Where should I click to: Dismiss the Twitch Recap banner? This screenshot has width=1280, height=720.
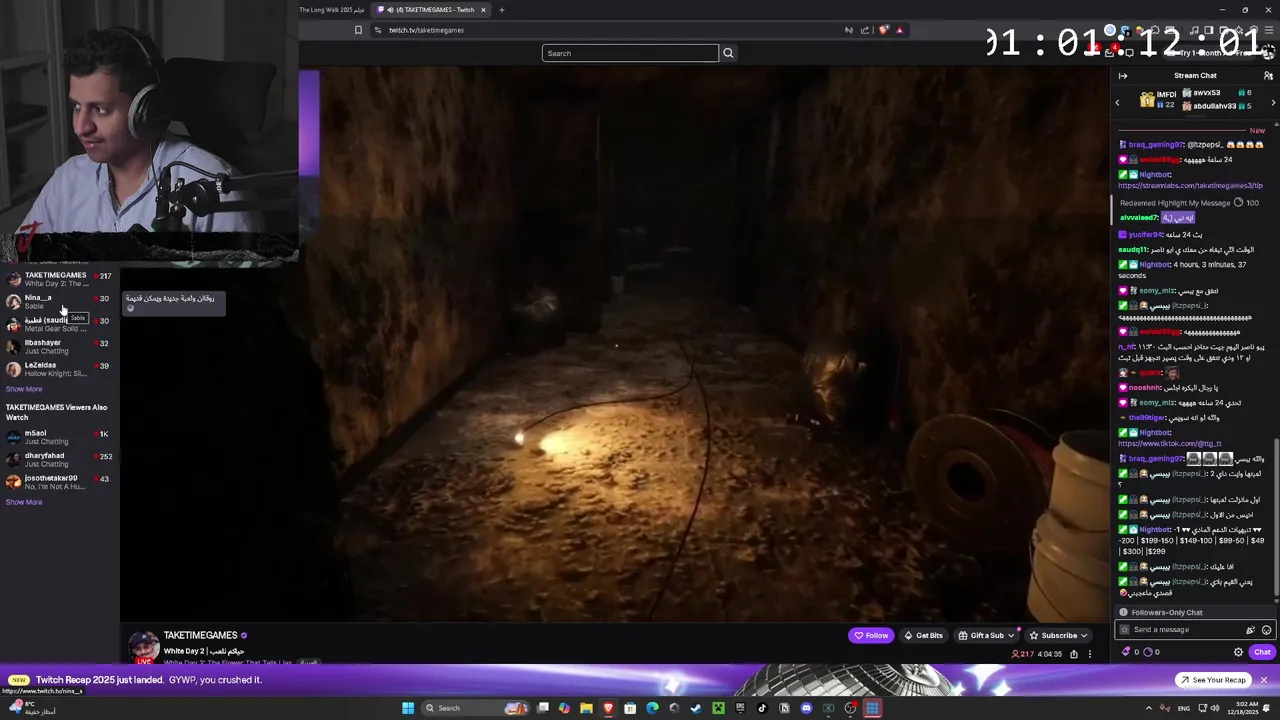(1263, 680)
